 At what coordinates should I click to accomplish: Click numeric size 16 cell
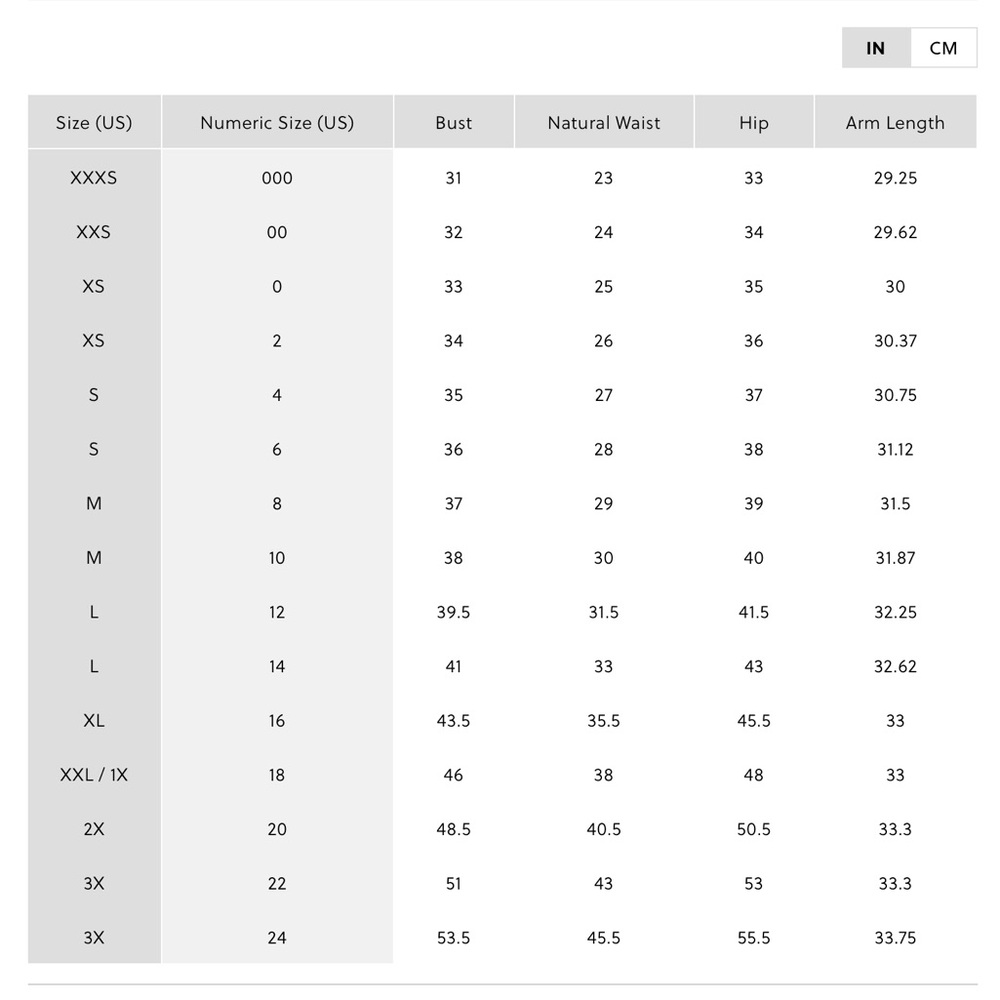[x=277, y=721]
